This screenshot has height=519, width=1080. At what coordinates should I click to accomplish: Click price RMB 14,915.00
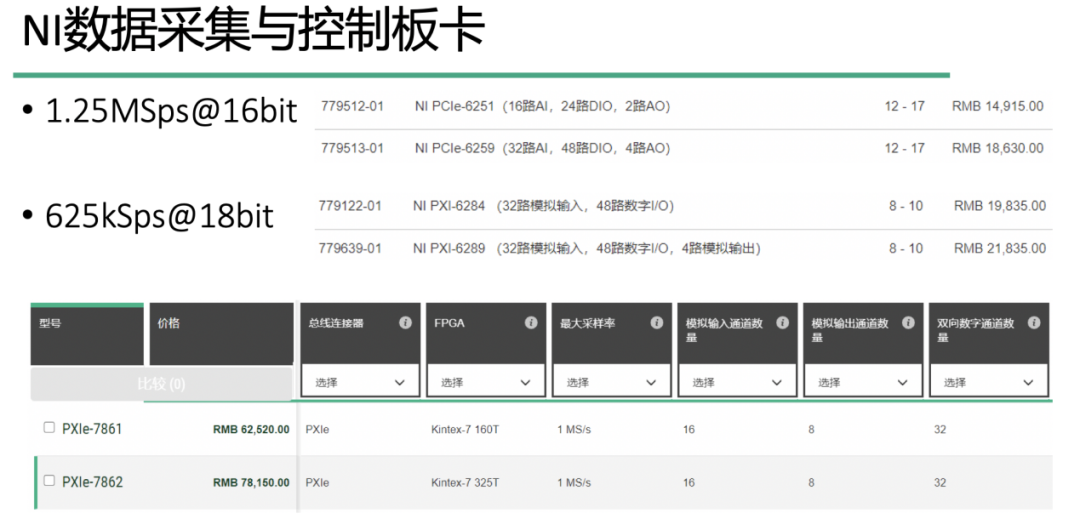coord(997,106)
